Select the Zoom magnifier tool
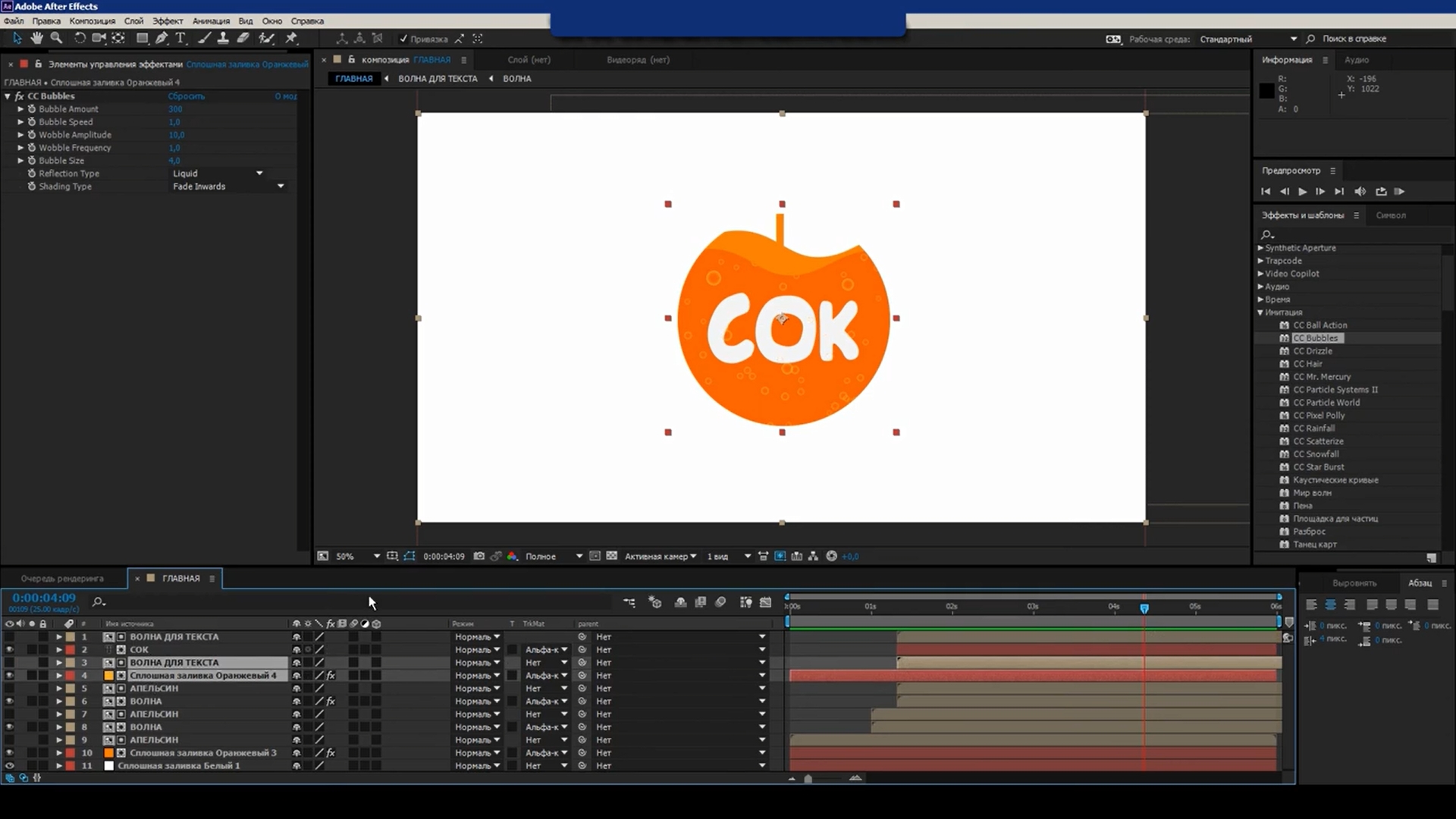The height and width of the screenshot is (819, 1456). [x=56, y=38]
